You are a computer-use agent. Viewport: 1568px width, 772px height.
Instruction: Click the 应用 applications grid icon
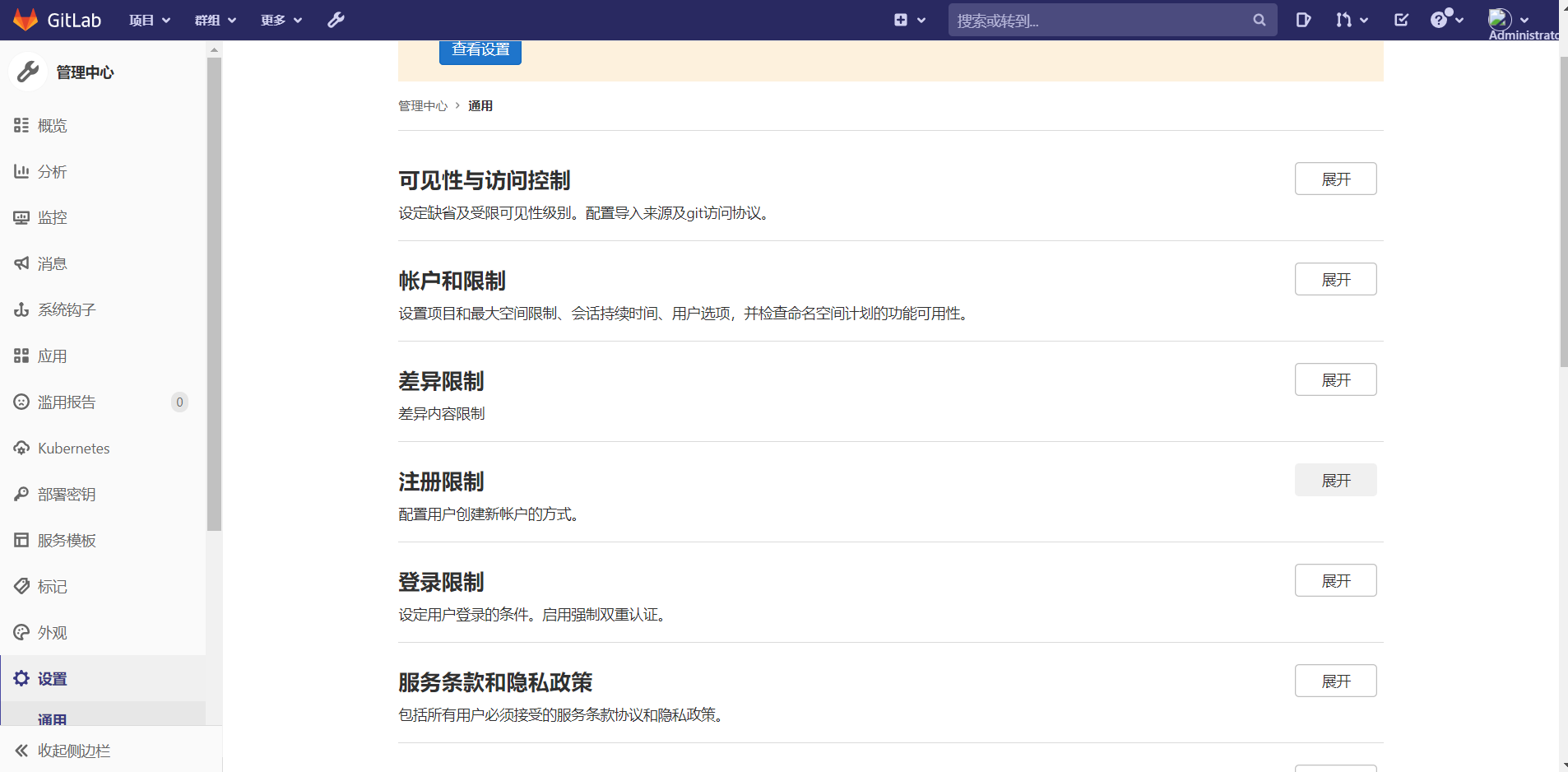coord(21,356)
